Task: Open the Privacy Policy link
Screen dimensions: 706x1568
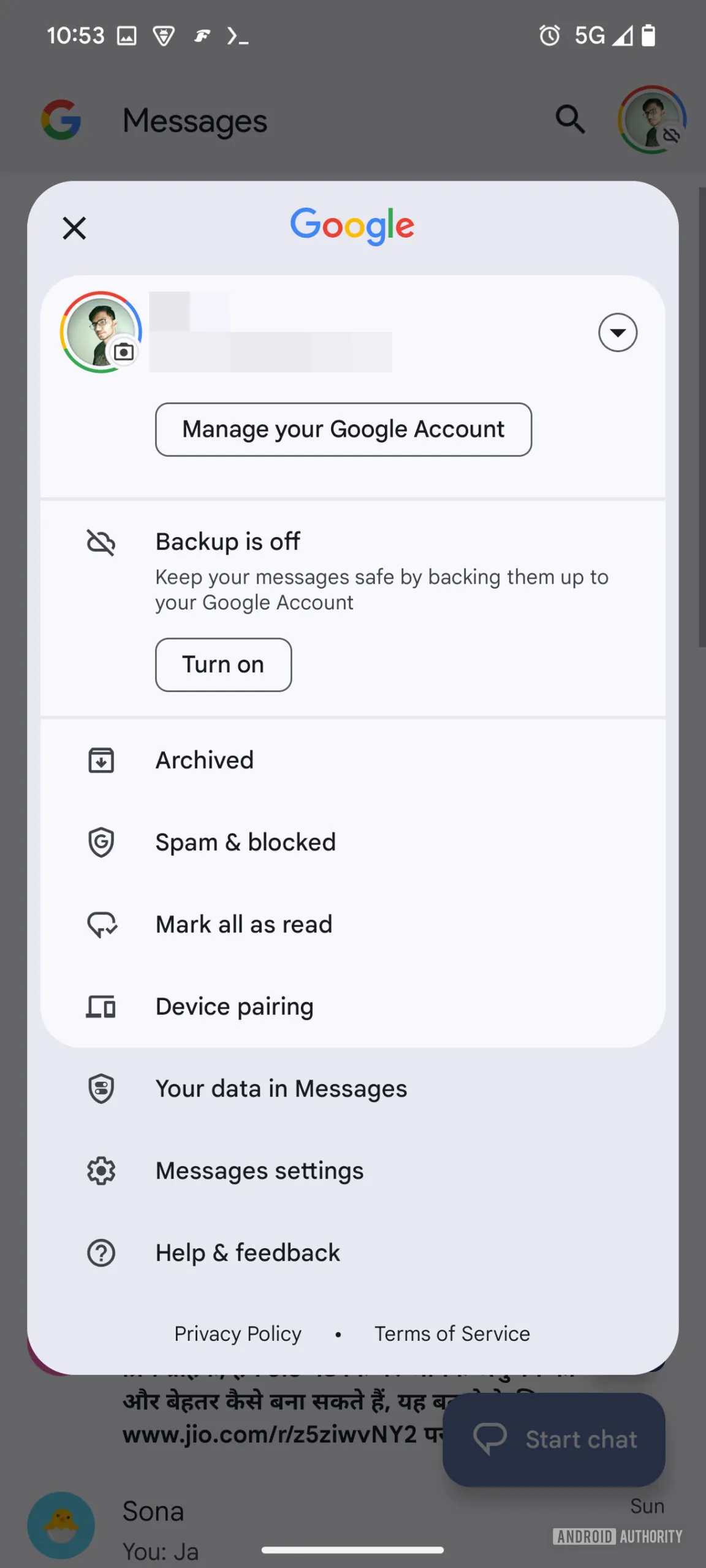Action: [238, 1333]
